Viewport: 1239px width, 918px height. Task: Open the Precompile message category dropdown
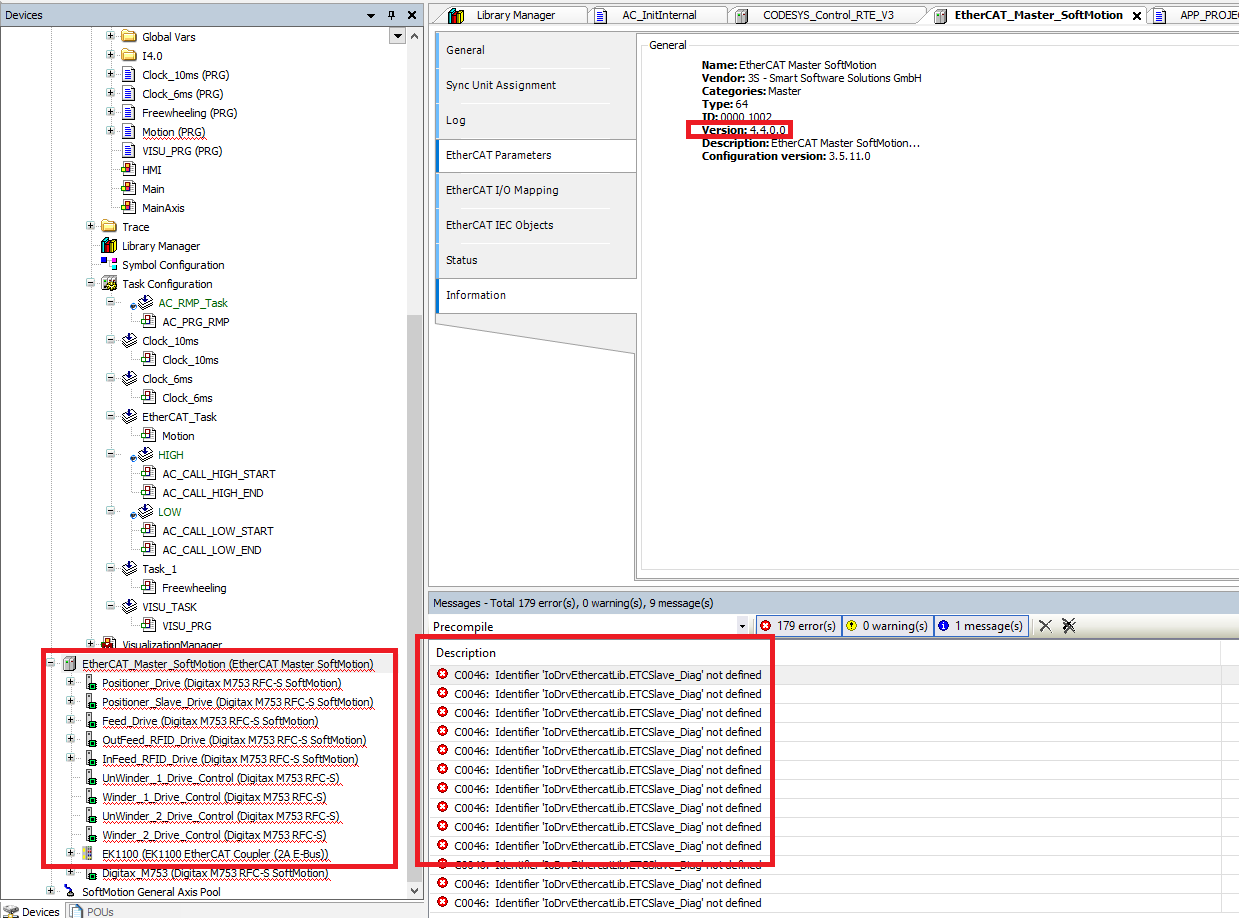click(x=742, y=625)
